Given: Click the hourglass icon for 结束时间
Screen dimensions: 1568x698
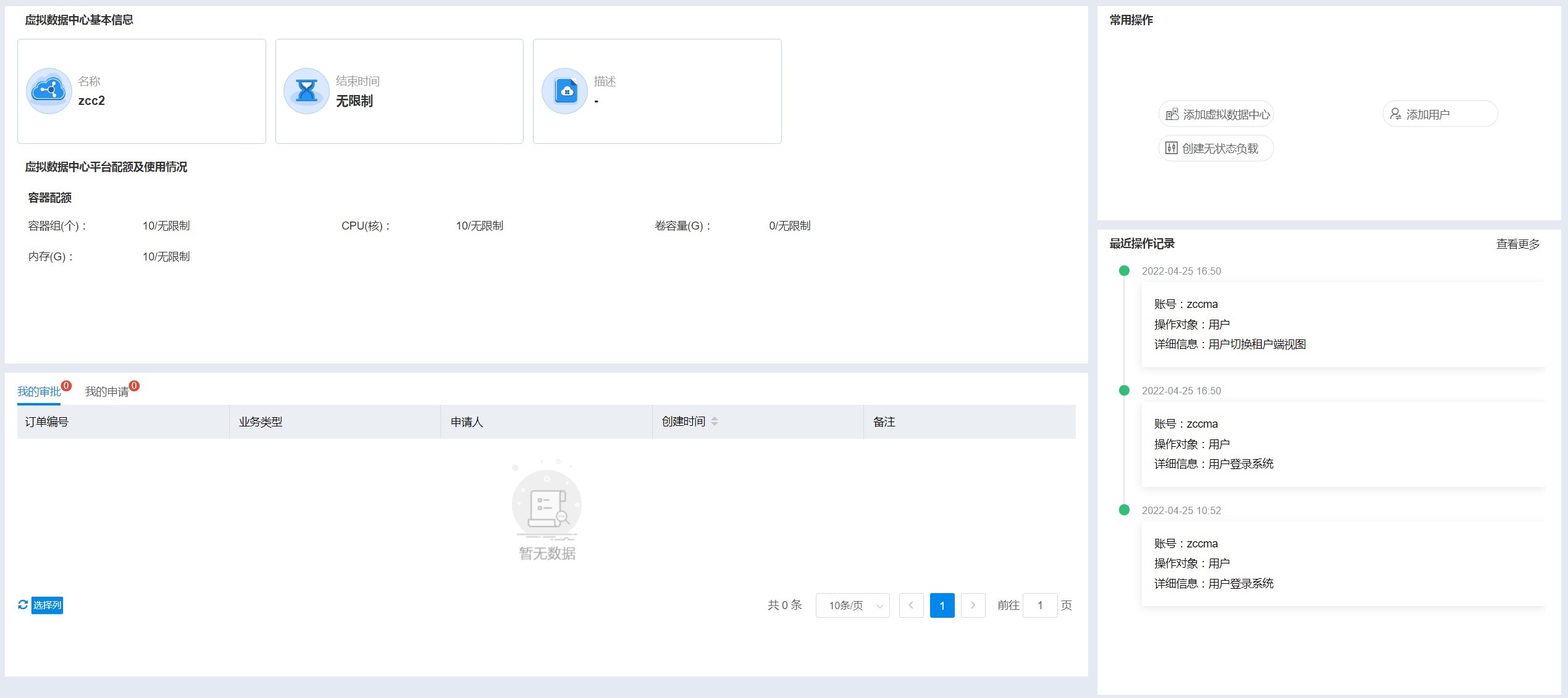Looking at the screenshot, I should click(306, 91).
